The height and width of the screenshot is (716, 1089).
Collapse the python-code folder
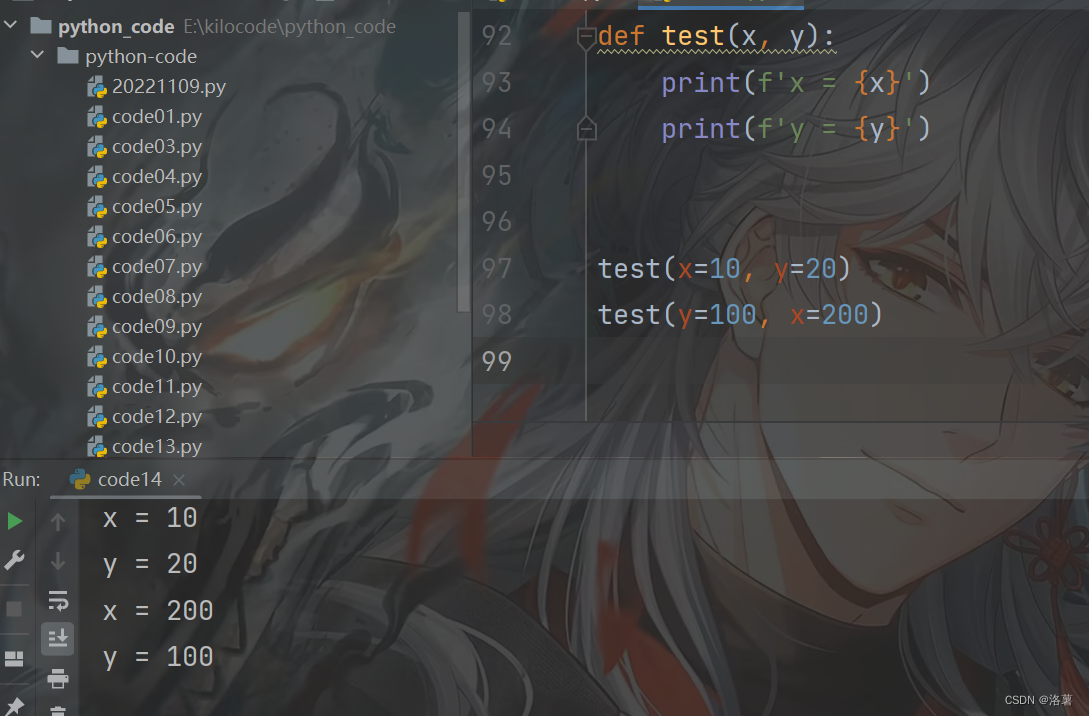point(38,54)
